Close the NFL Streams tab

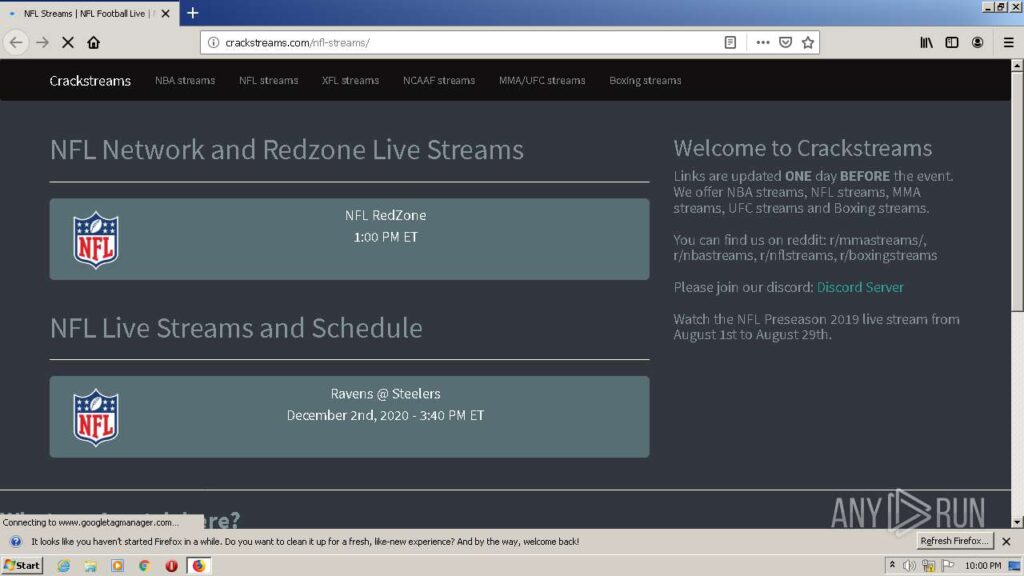coord(165,13)
